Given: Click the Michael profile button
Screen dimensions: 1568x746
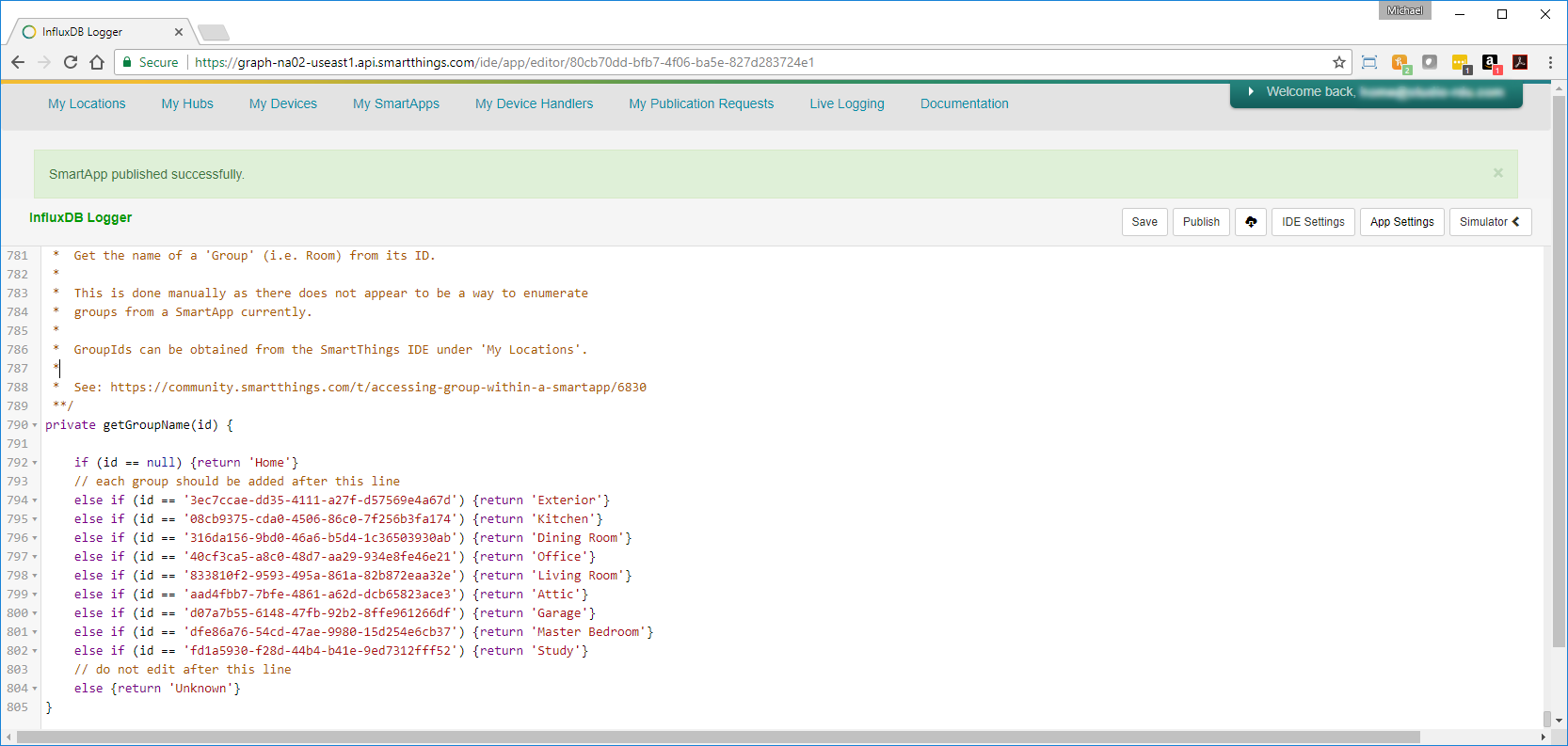Looking at the screenshot, I should 1404,10.
